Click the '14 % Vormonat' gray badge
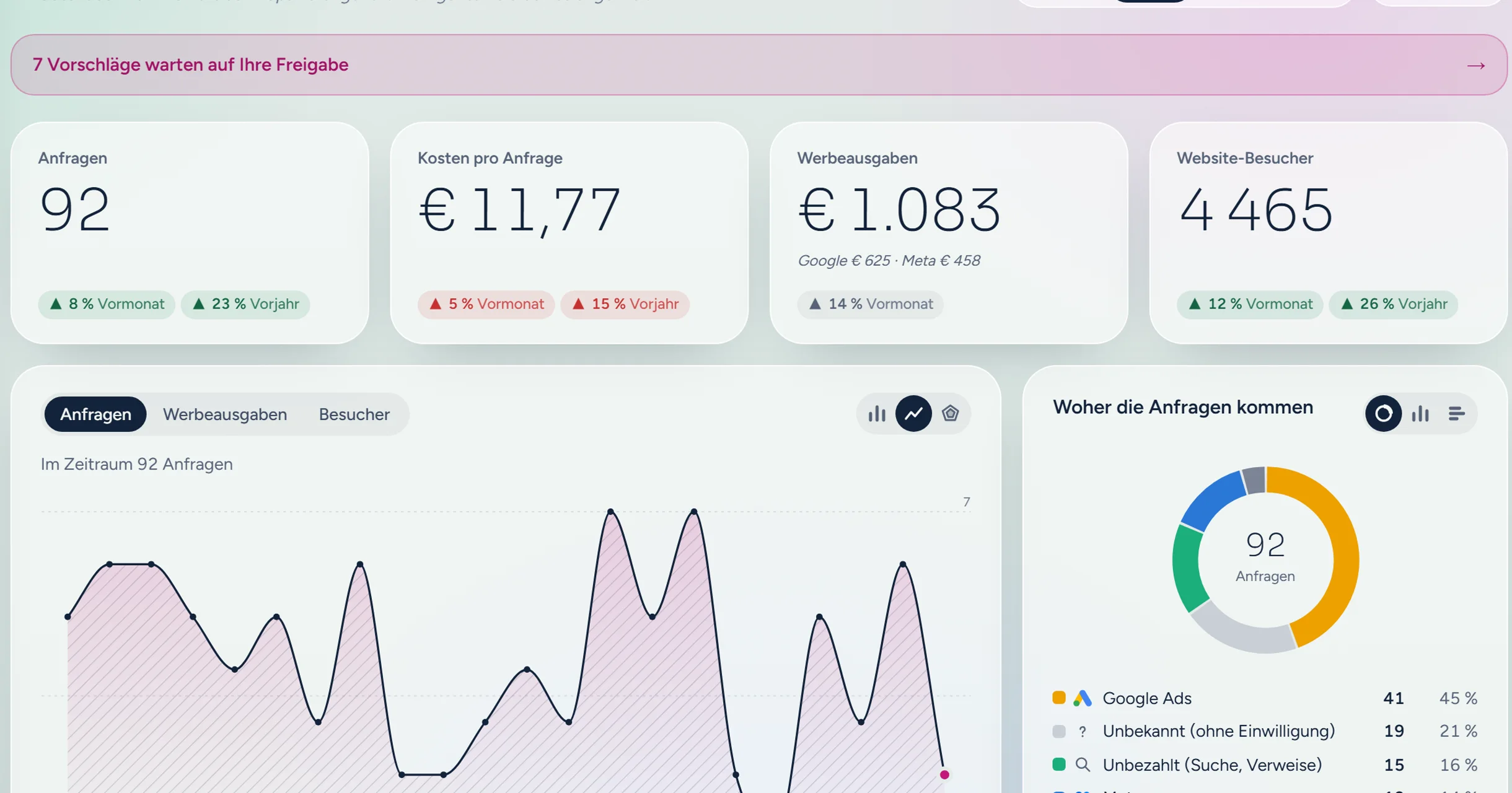 coord(870,304)
